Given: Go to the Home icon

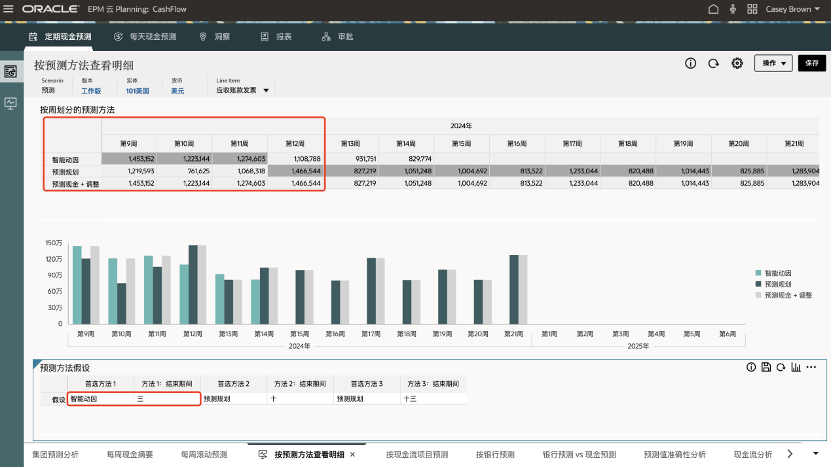Looking at the screenshot, I should pos(712,8).
